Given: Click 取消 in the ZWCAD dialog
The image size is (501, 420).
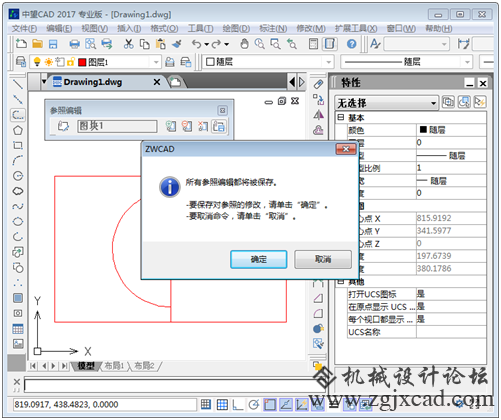Looking at the screenshot, I should tap(323, 259).
